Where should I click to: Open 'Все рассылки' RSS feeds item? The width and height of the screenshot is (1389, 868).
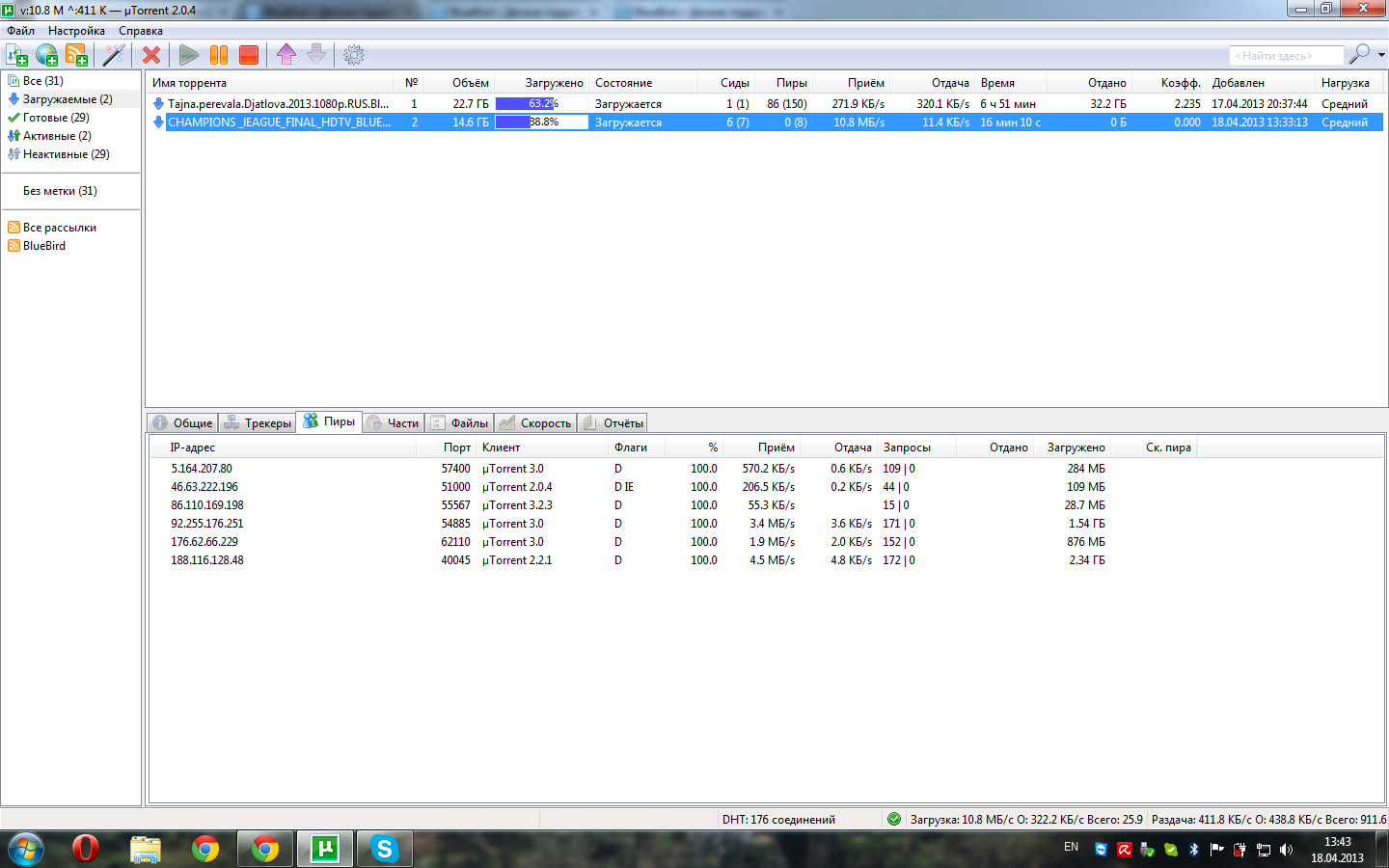60,228
